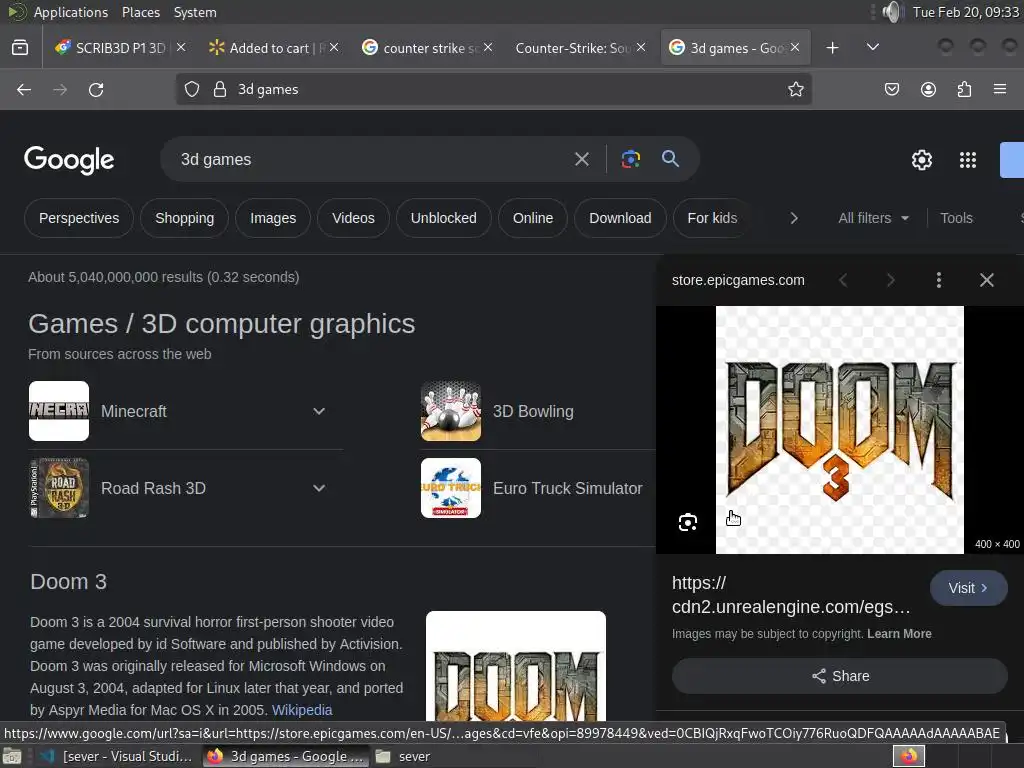Close the SCRIB3D P1 3D tab
1024x768 pixels.
click(x=181, y=47)
